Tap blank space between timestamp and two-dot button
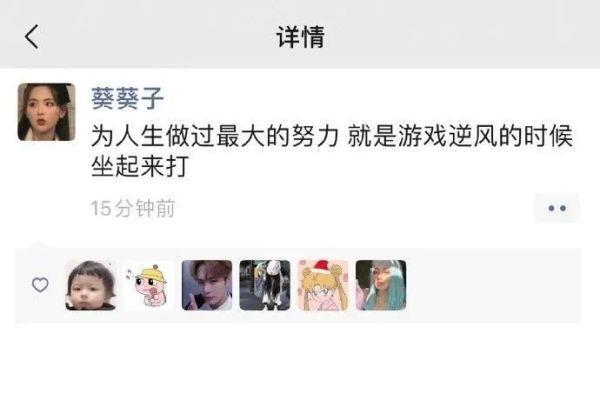Viewport: 600px width, 407px height. (x=354, y=208)
